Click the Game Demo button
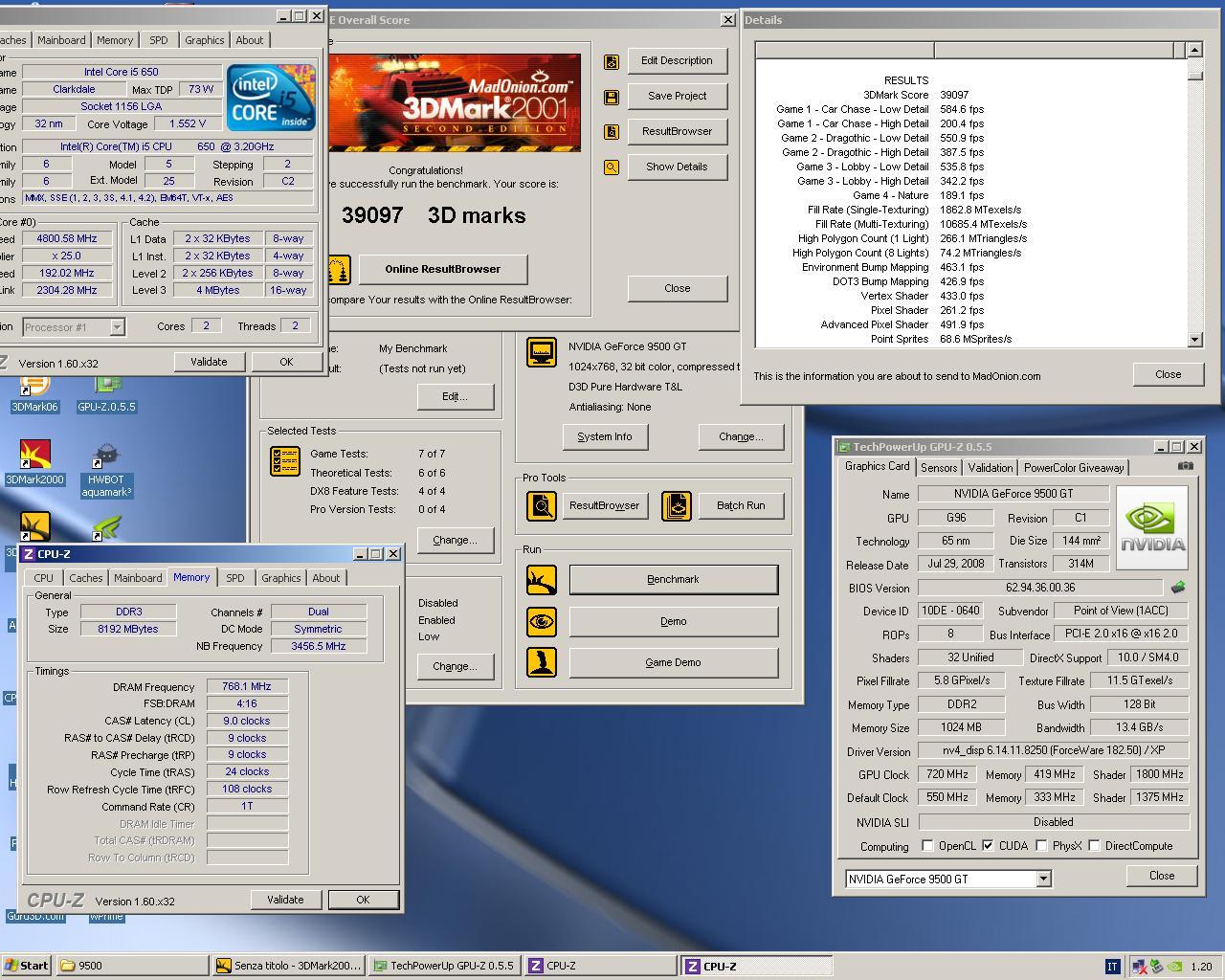Image resolution: width=1225 pixels, height=980 pixels. coord(673,662)
